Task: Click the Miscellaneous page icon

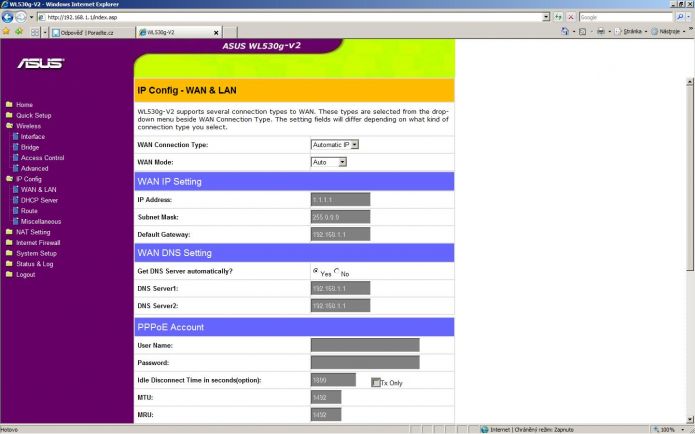Action: click(x=16, y=221)
